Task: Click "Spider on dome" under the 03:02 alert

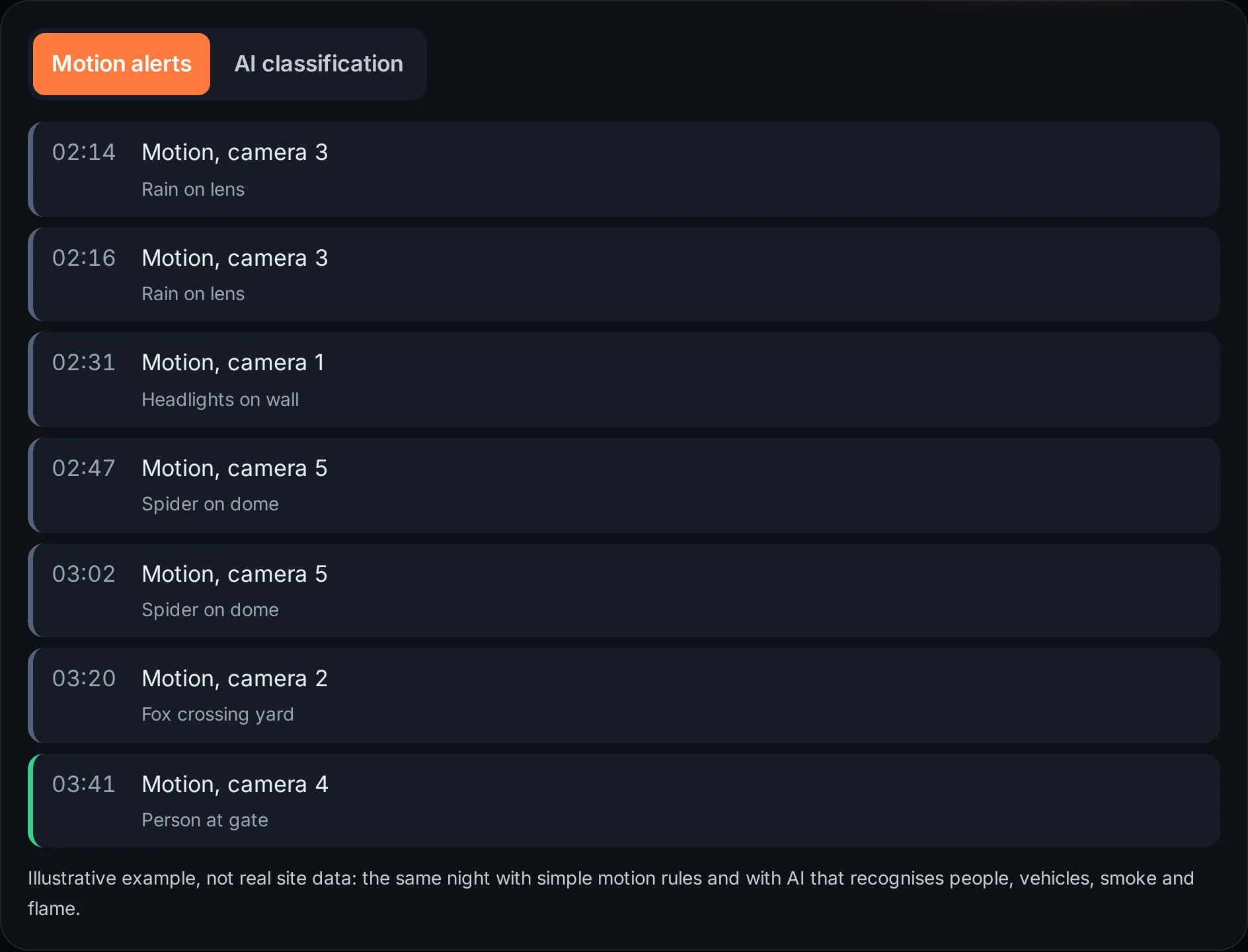Action: (x=210, y=610)
